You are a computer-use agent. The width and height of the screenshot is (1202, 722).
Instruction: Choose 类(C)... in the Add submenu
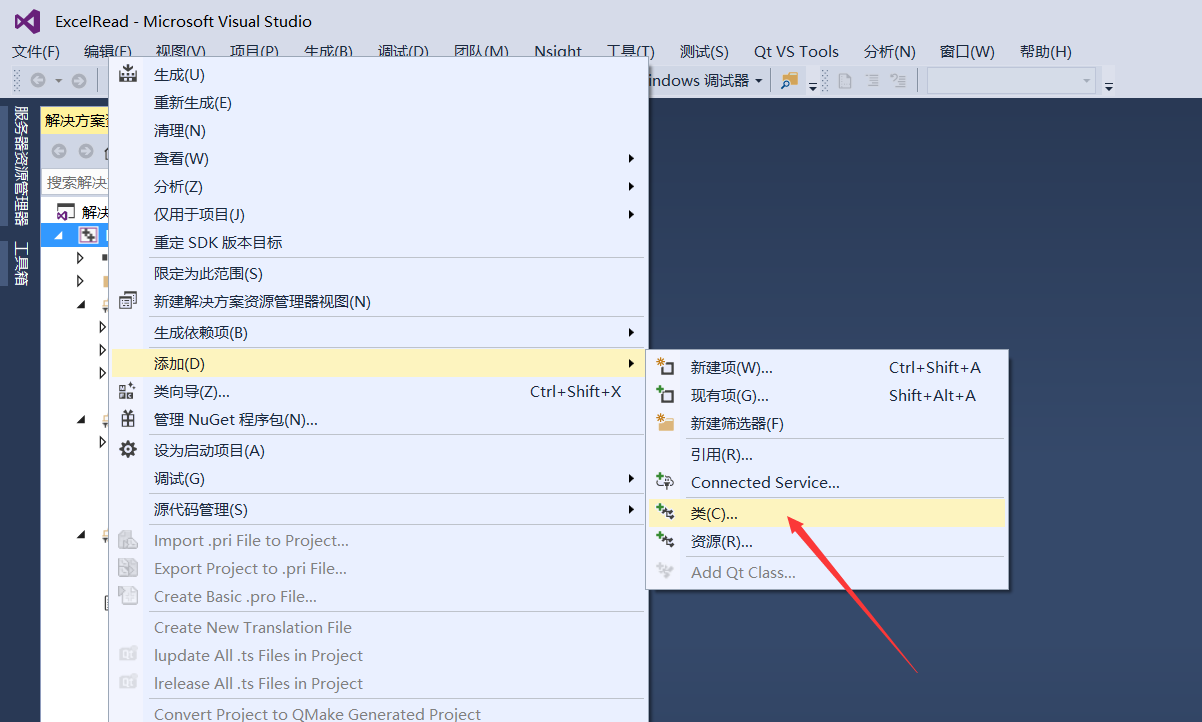pyautogui.click(x=828, y=513)
